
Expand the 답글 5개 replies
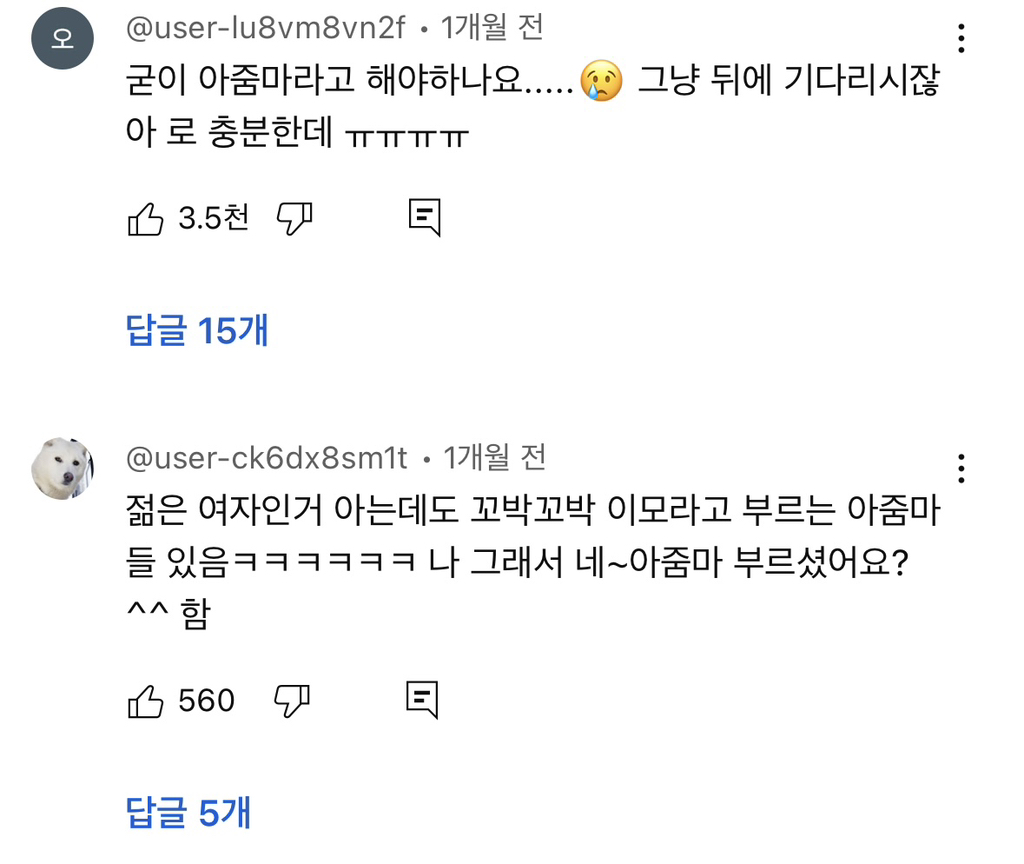coord(188,813)
